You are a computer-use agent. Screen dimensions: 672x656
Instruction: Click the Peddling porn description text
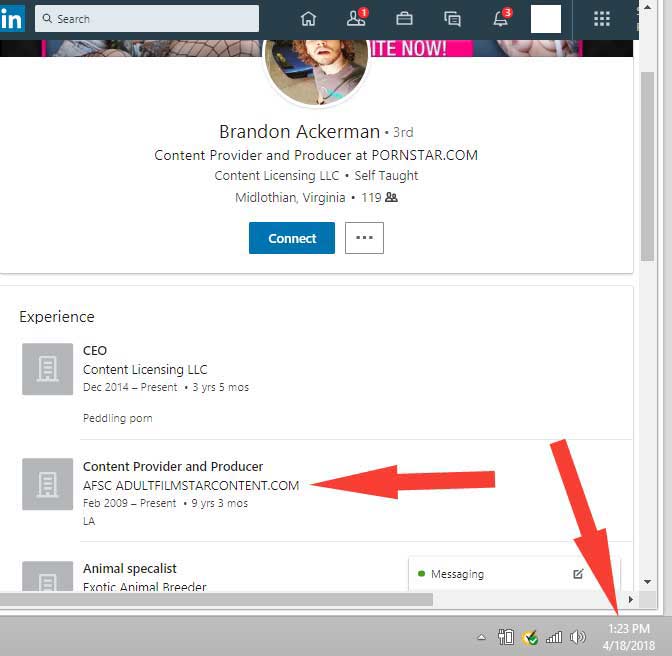(x=117, y=418)
